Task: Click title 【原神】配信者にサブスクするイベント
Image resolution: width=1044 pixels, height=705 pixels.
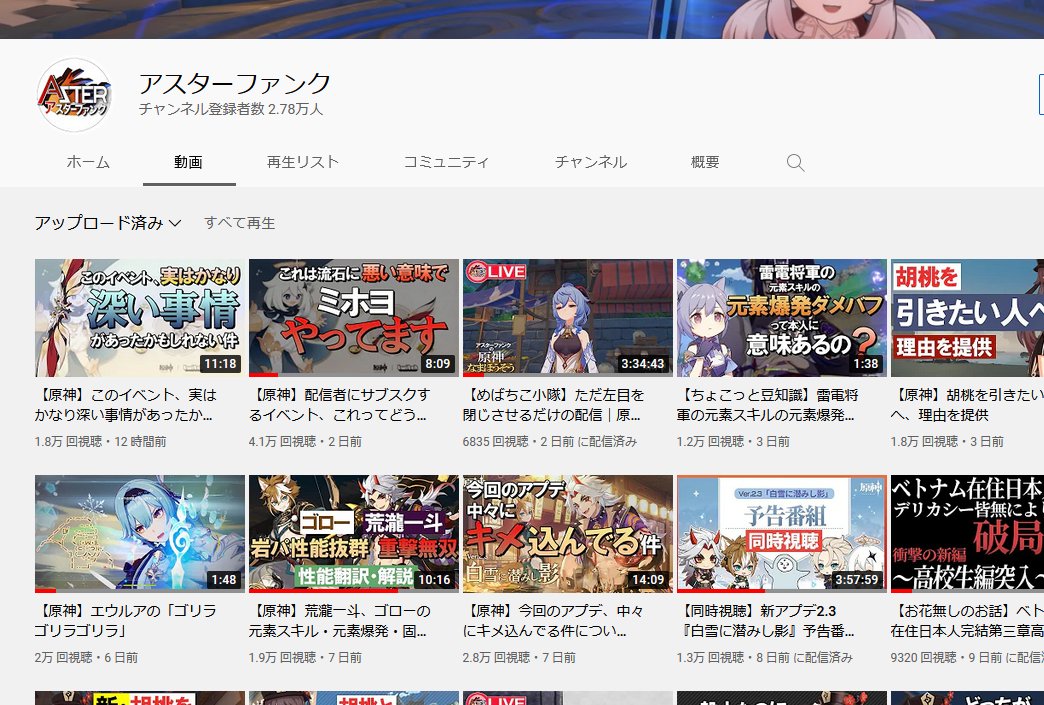Action: pos(340,405)
